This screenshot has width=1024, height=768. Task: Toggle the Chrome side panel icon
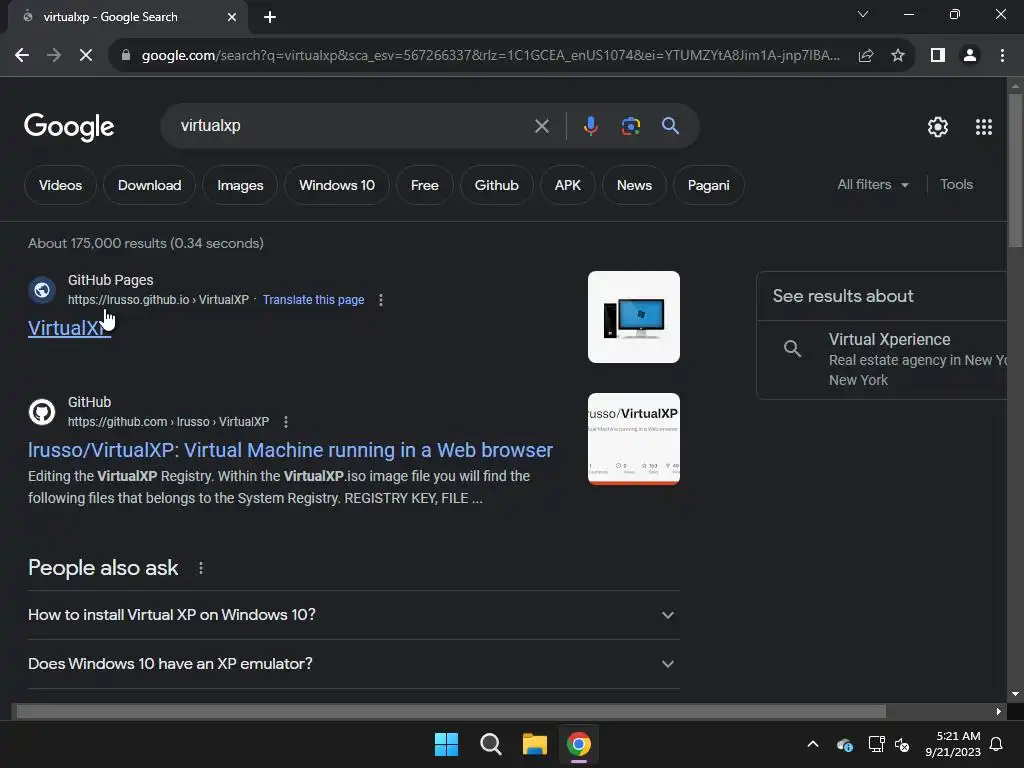(938, 56)
